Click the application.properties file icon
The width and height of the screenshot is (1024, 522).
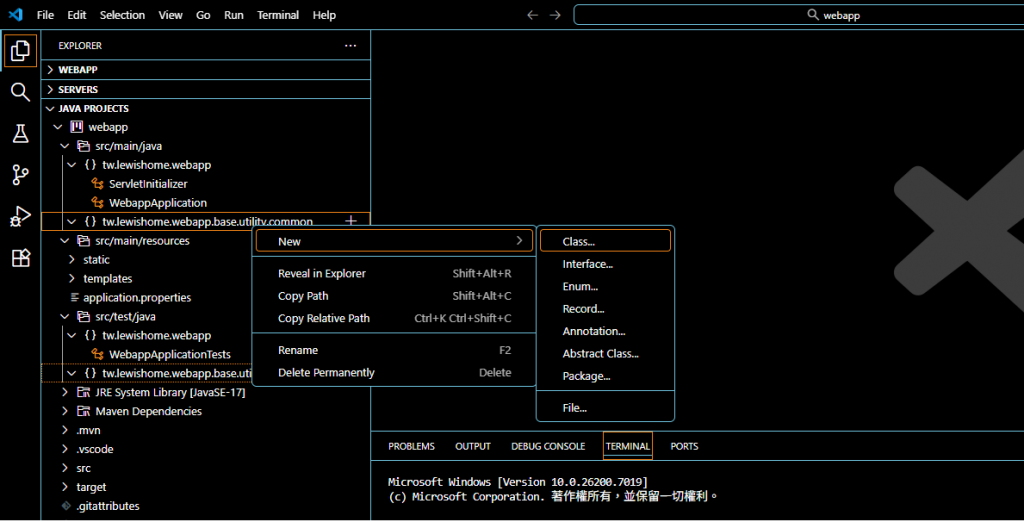[74, 297]
